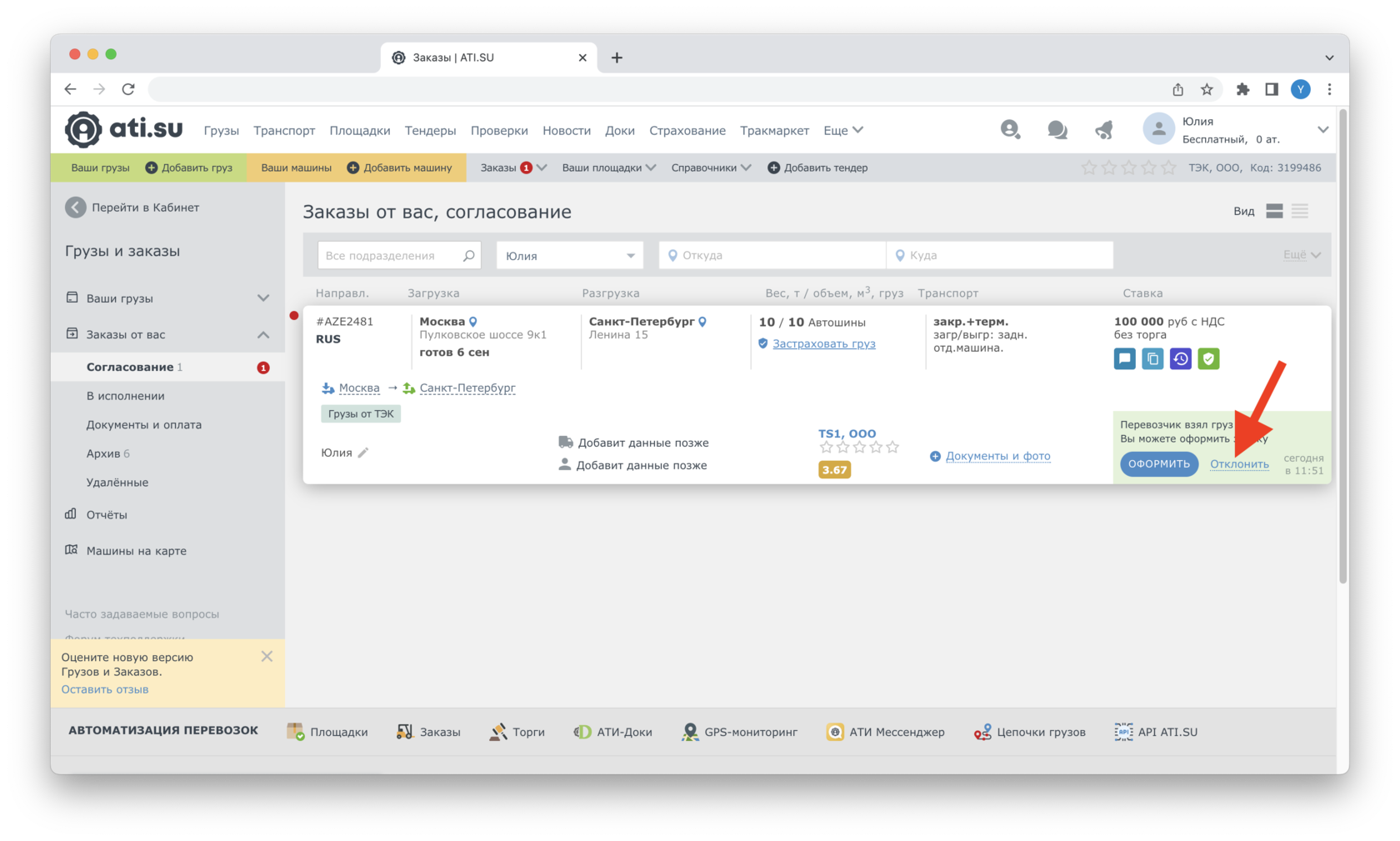Screen dimensions: 1400x841
Task: Open the Тендеры top menu
Action: pos(430,131)
